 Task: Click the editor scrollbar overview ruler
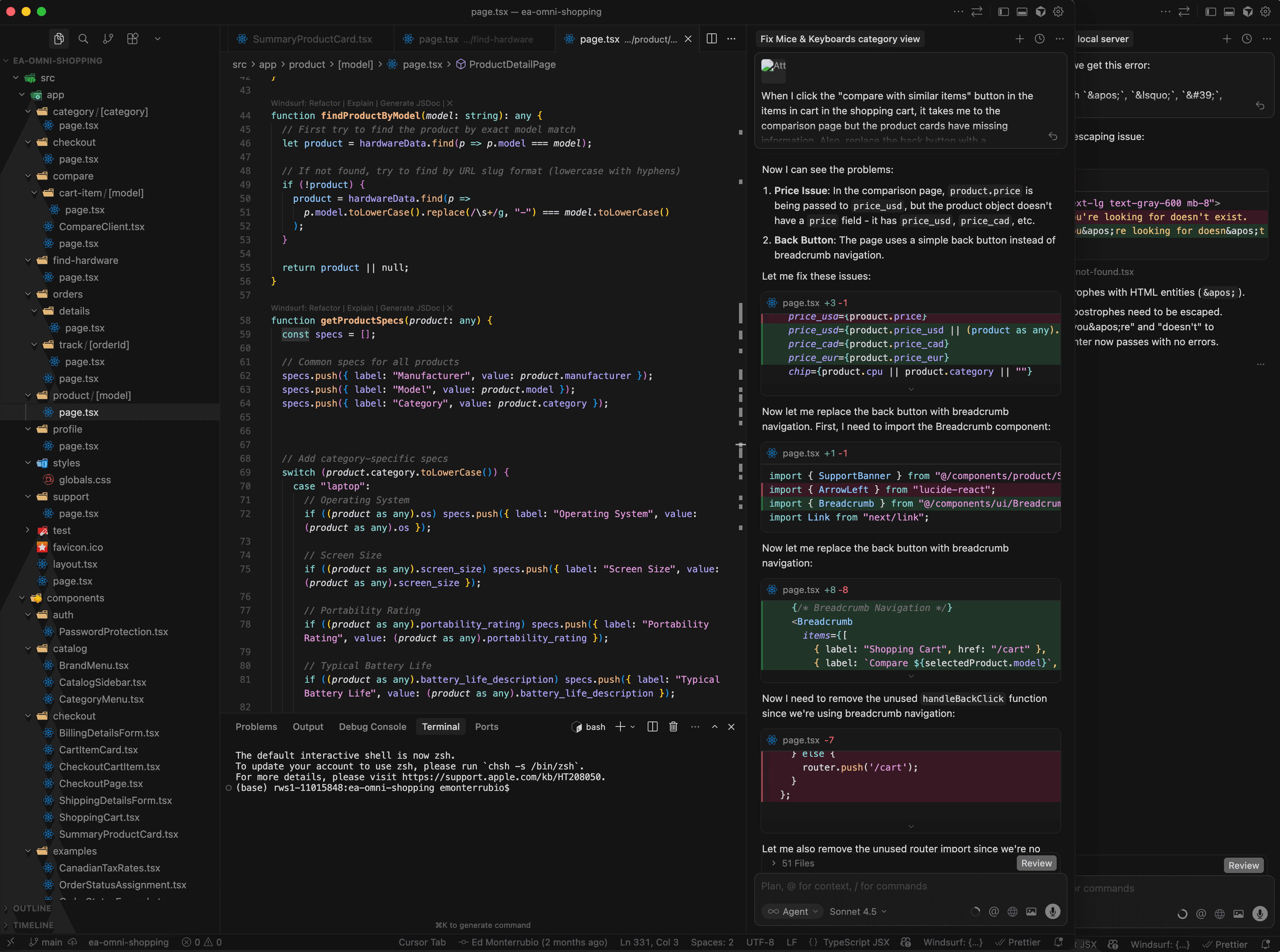(741, 375)
